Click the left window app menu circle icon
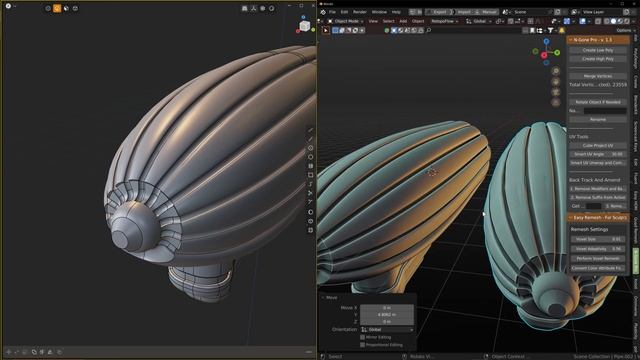This screenshot has width=640, height=360. tap(8, 6)
